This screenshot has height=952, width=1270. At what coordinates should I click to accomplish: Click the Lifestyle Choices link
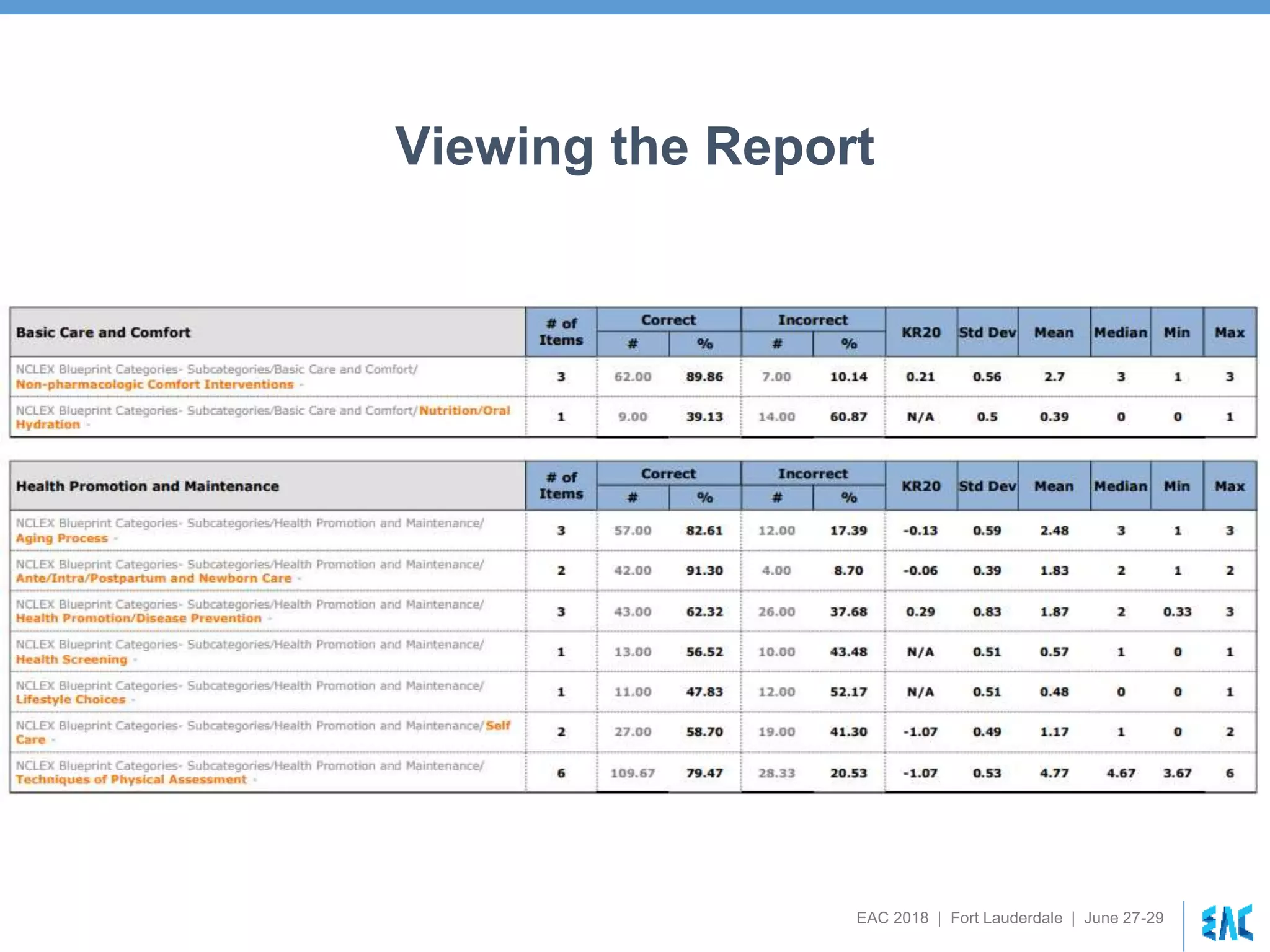[71, 700]
